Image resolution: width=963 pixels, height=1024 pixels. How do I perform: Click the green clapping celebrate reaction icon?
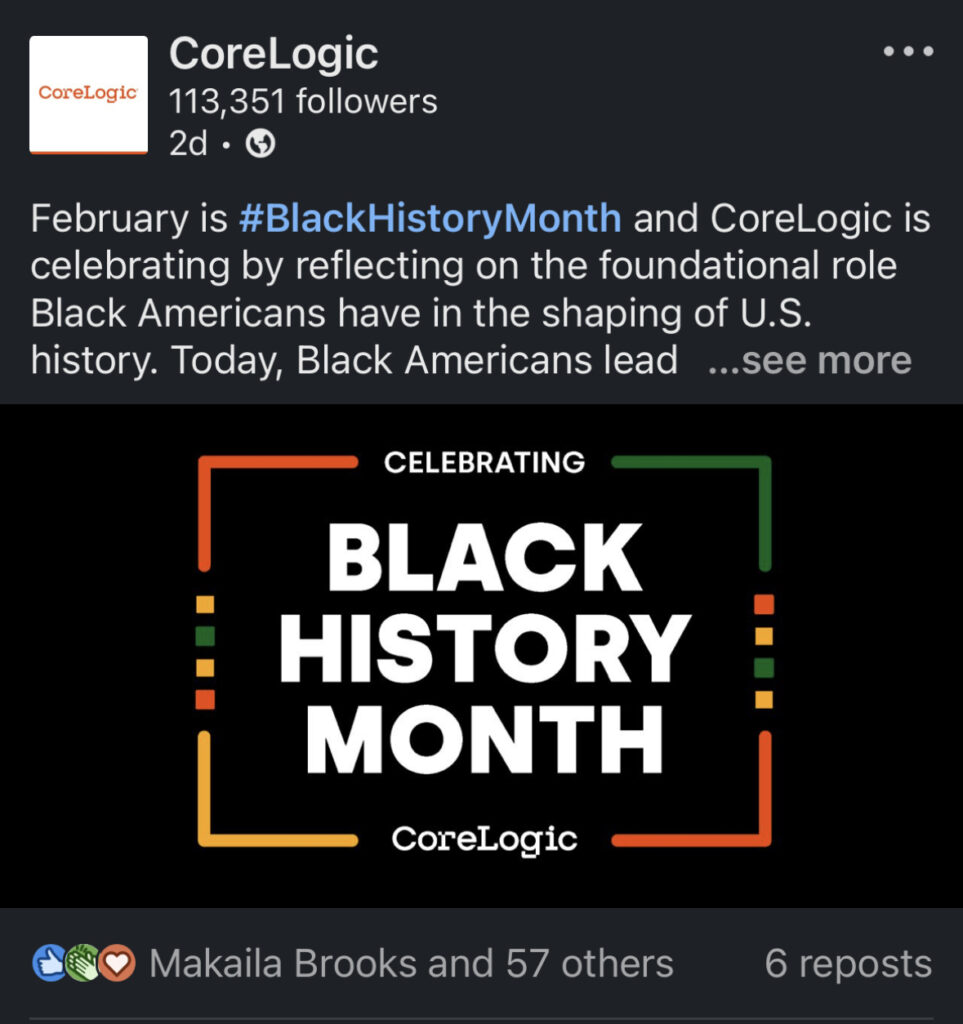(x=83, y=964)
